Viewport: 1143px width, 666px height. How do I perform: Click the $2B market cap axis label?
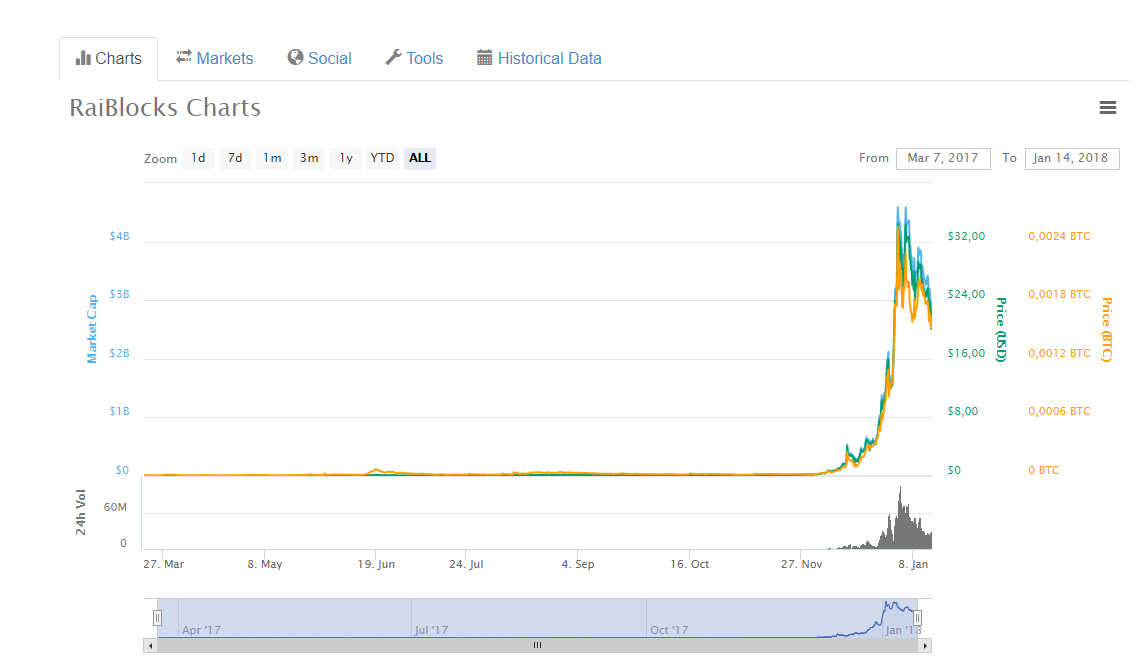120,353
